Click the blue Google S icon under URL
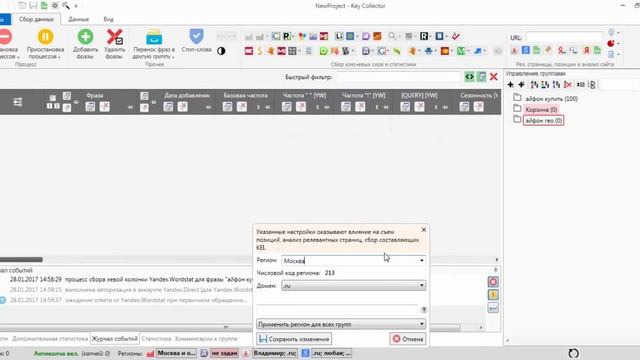 526,51
